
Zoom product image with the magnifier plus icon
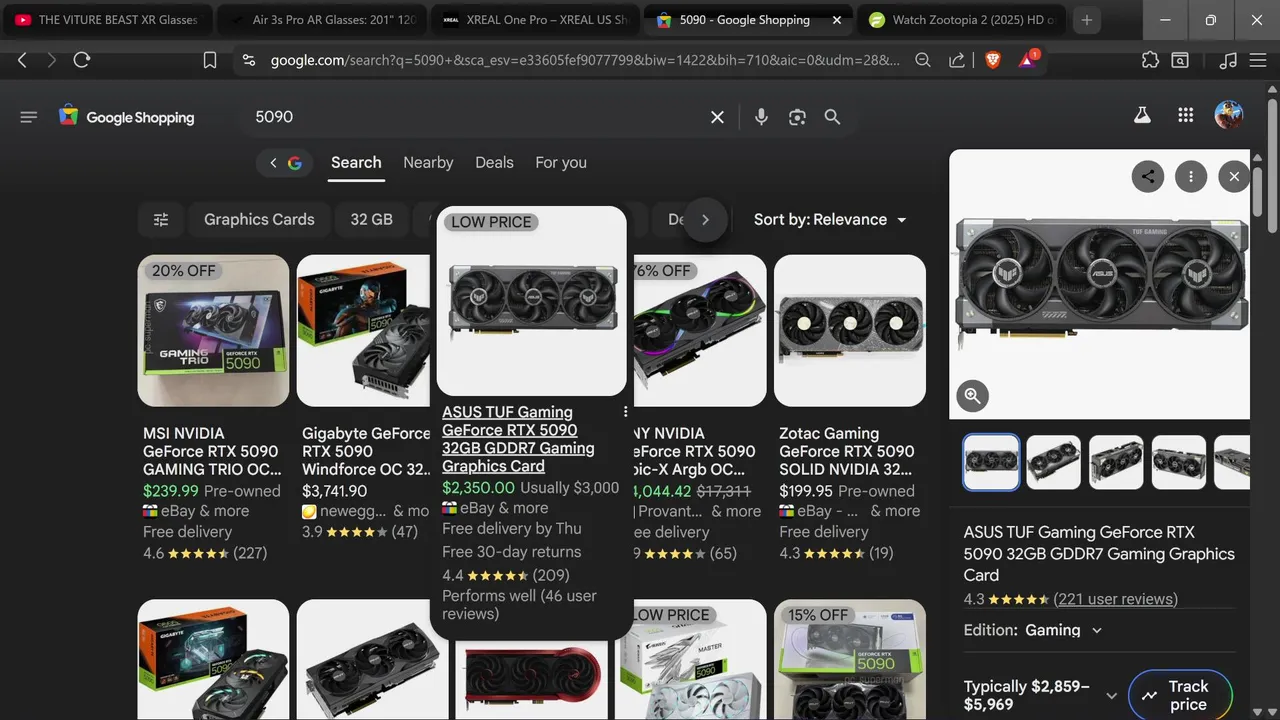972,397
